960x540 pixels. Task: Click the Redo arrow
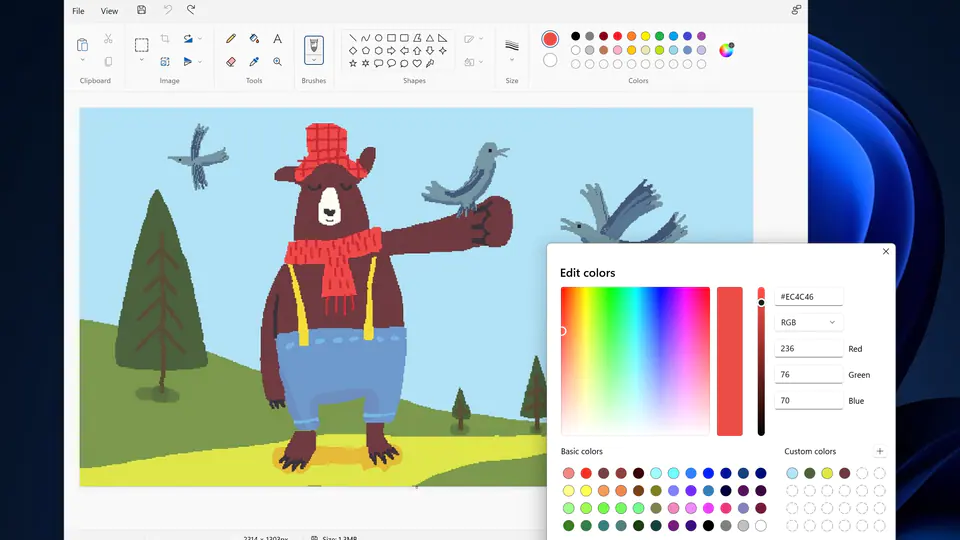point(192,10)
